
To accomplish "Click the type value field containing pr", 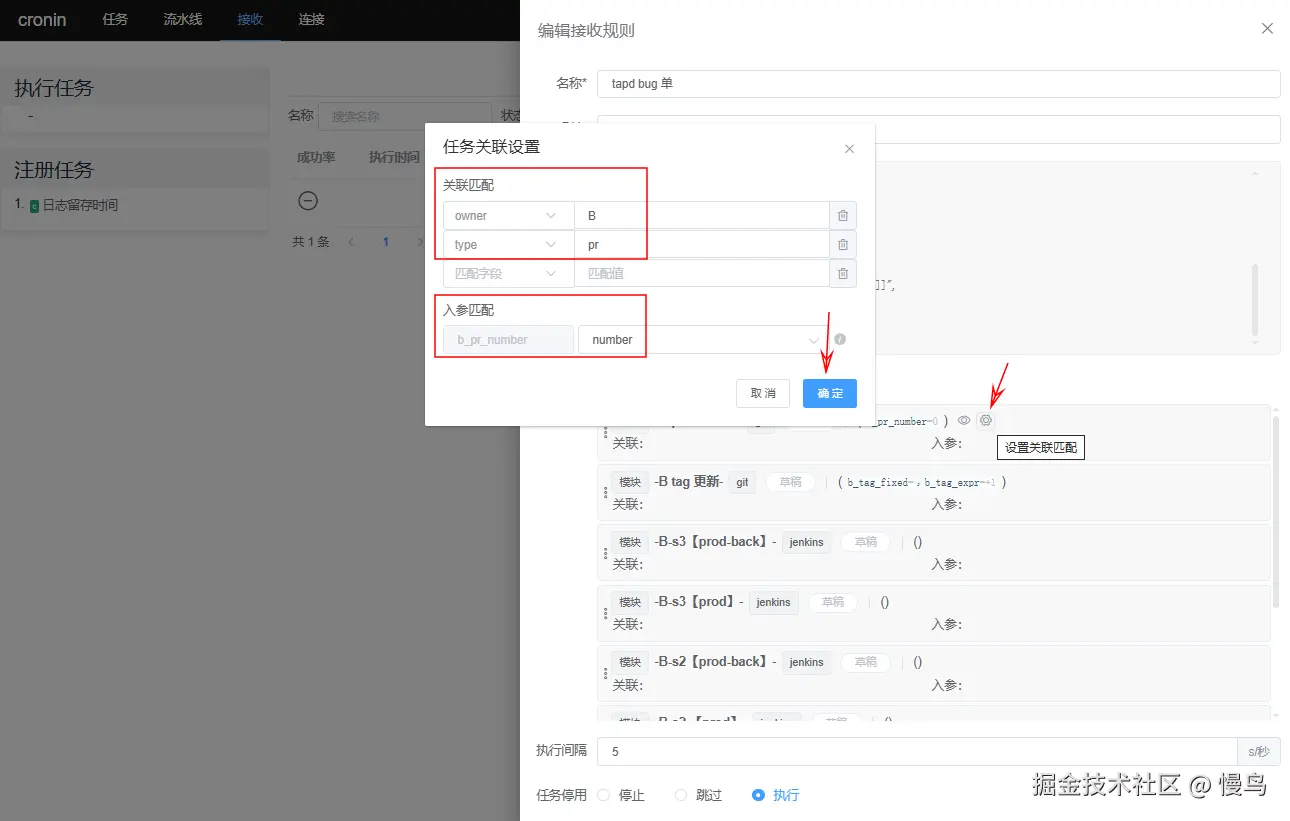I will pos(702,245).
